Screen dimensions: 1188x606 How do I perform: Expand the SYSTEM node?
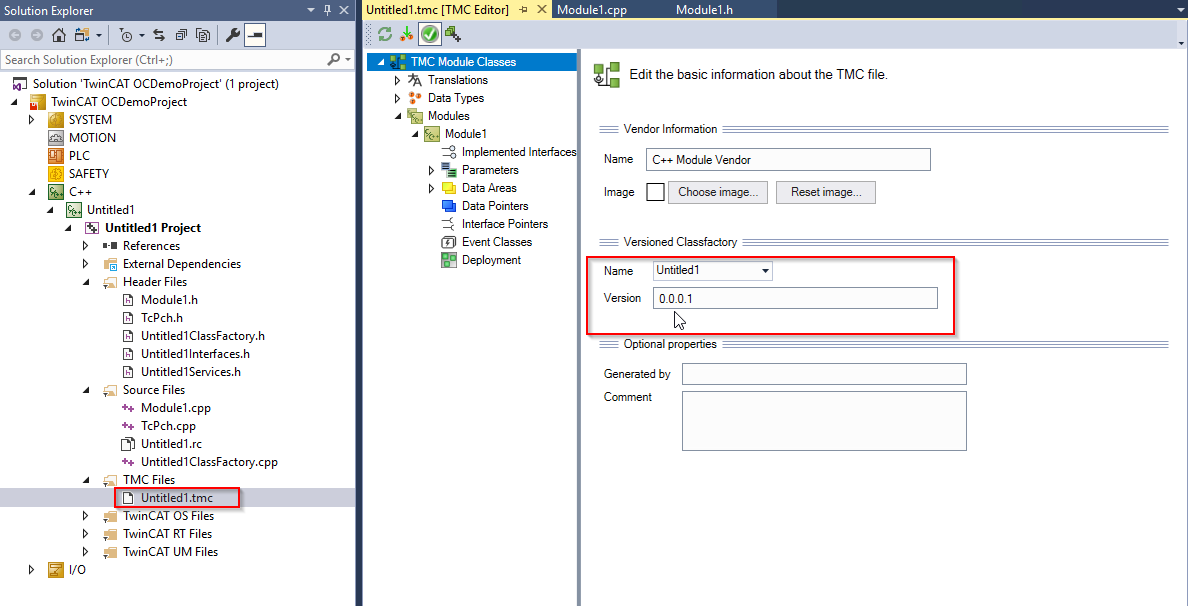pos(32,120)
